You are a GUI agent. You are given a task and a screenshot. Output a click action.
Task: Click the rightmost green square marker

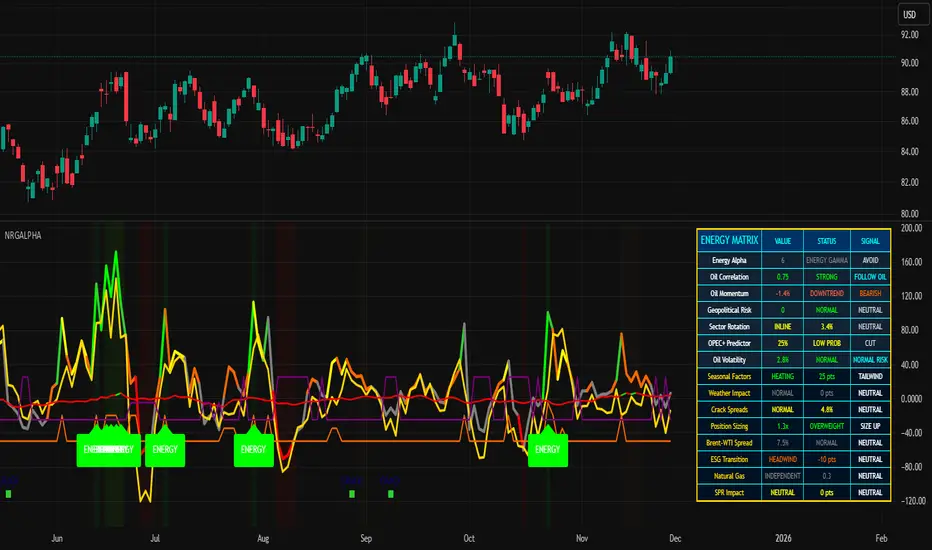(391, 493)
